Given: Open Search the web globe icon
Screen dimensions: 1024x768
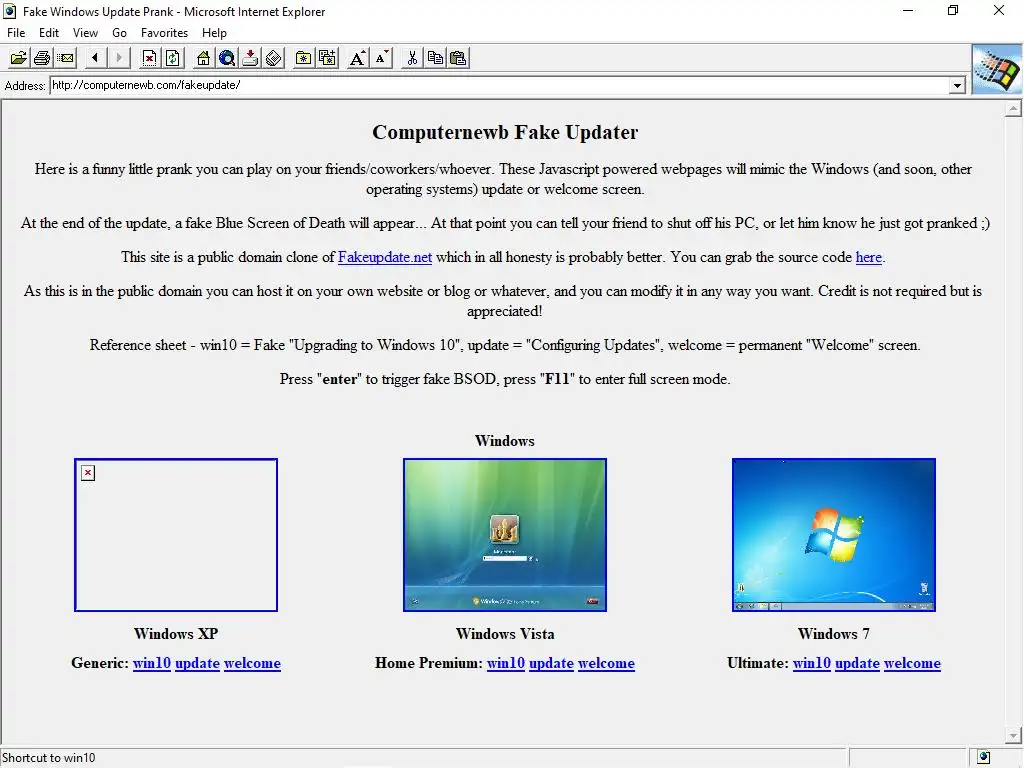Looking at the screenshot, I should coord(227,58).
